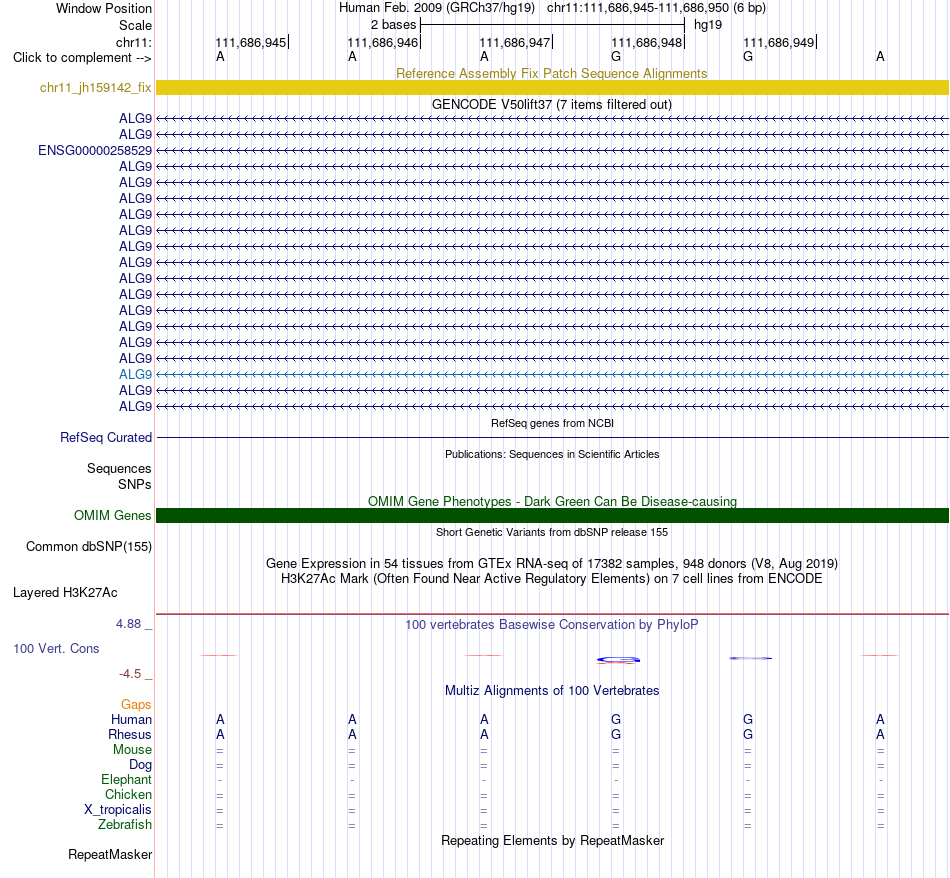Open 'OMIM Gene Phenotypes' track title

click(552, 501)
